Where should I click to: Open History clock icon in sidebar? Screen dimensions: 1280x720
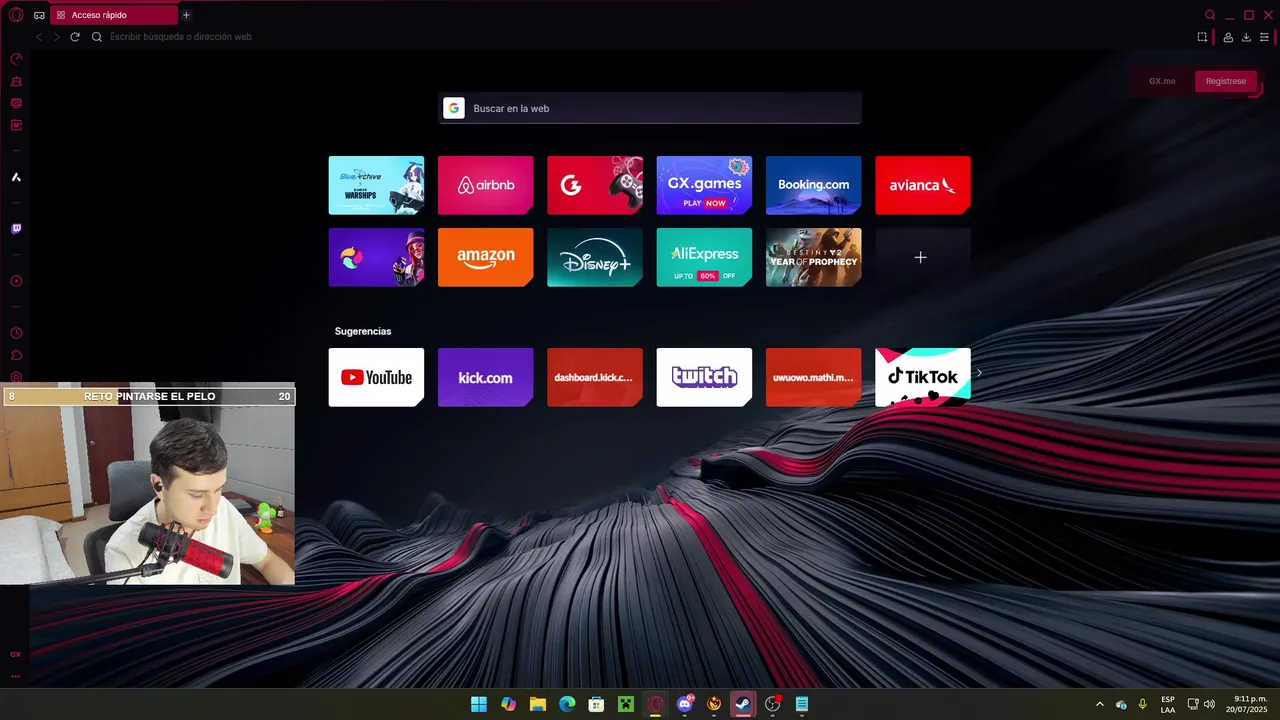pos(16,333)
